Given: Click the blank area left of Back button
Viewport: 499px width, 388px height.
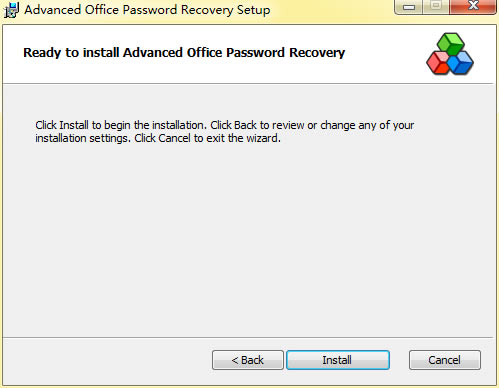Looking at the screenshot, I should pos(107,360).
